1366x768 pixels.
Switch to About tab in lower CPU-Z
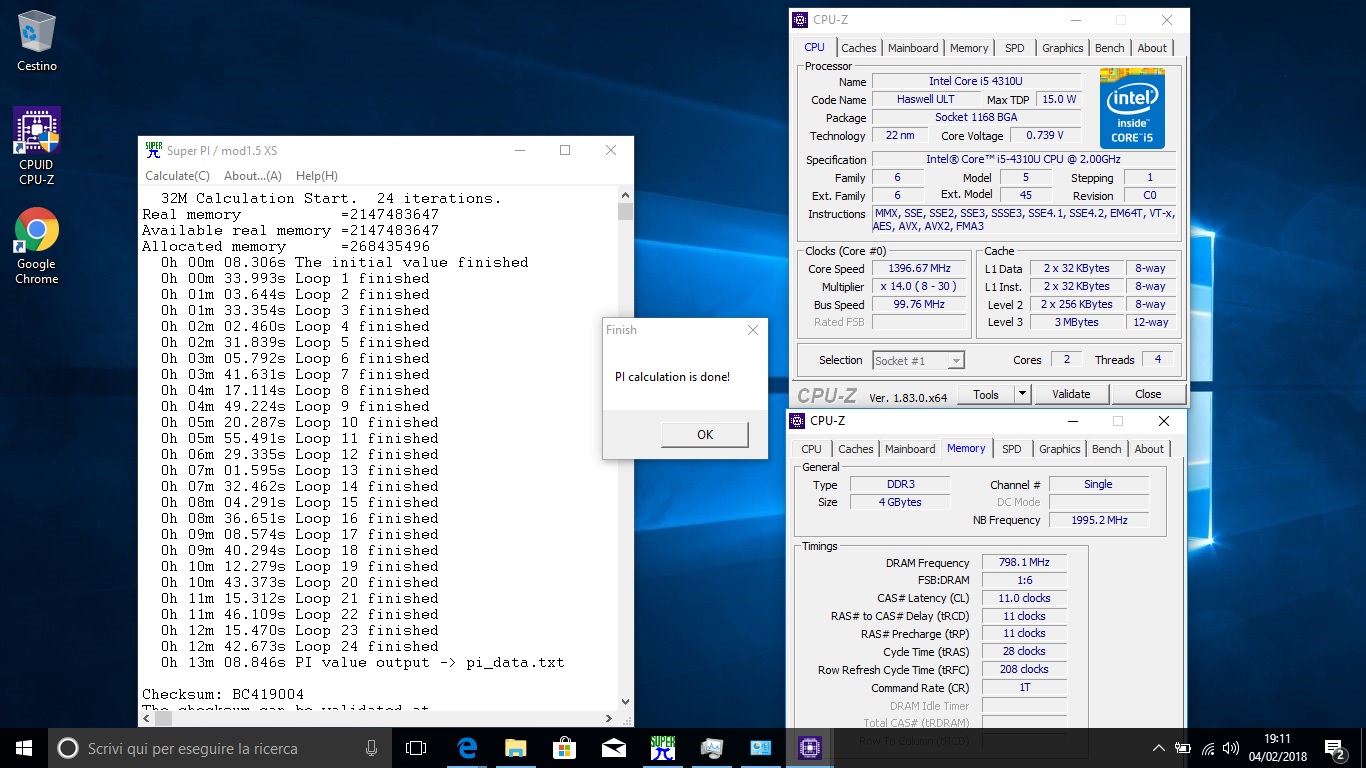[x=1149, y=449]
